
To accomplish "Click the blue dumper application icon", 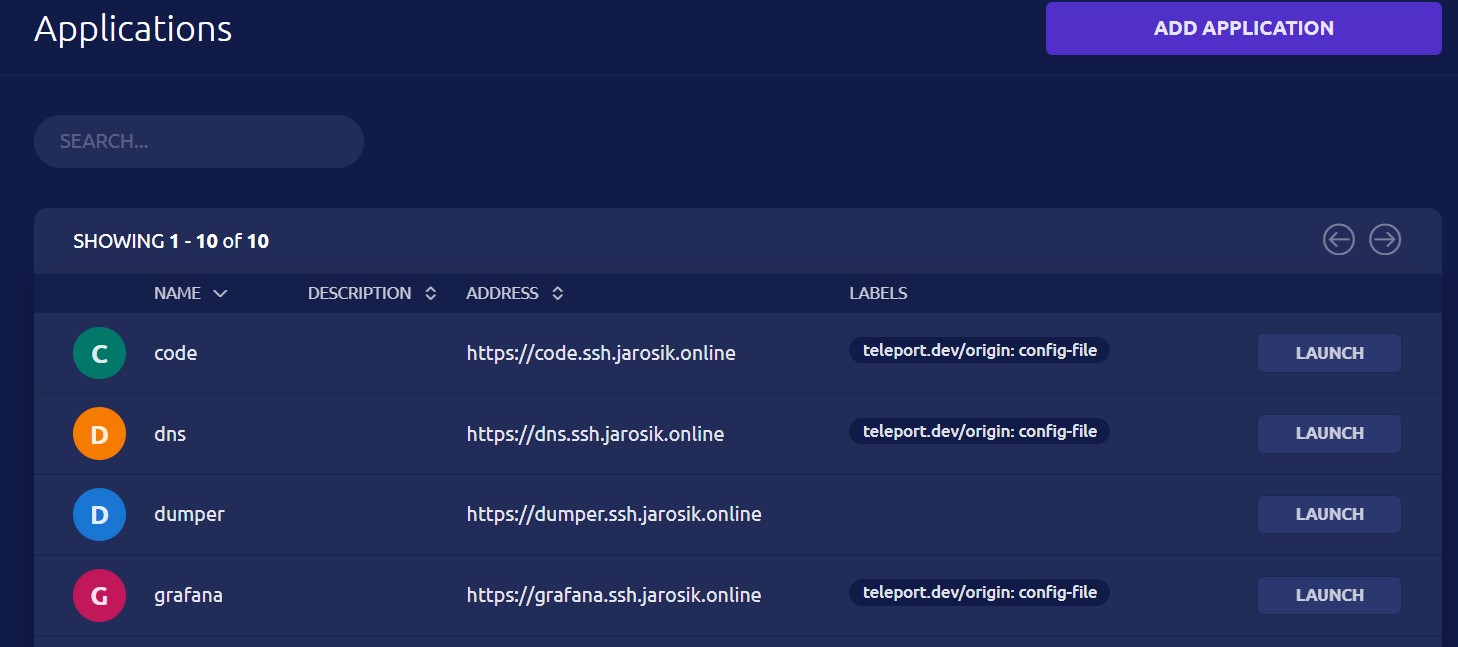I will tap(99, 514).
